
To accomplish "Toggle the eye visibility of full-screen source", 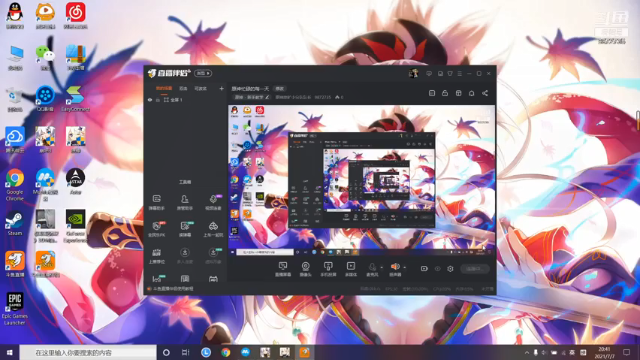I will [x=150, y=100].
